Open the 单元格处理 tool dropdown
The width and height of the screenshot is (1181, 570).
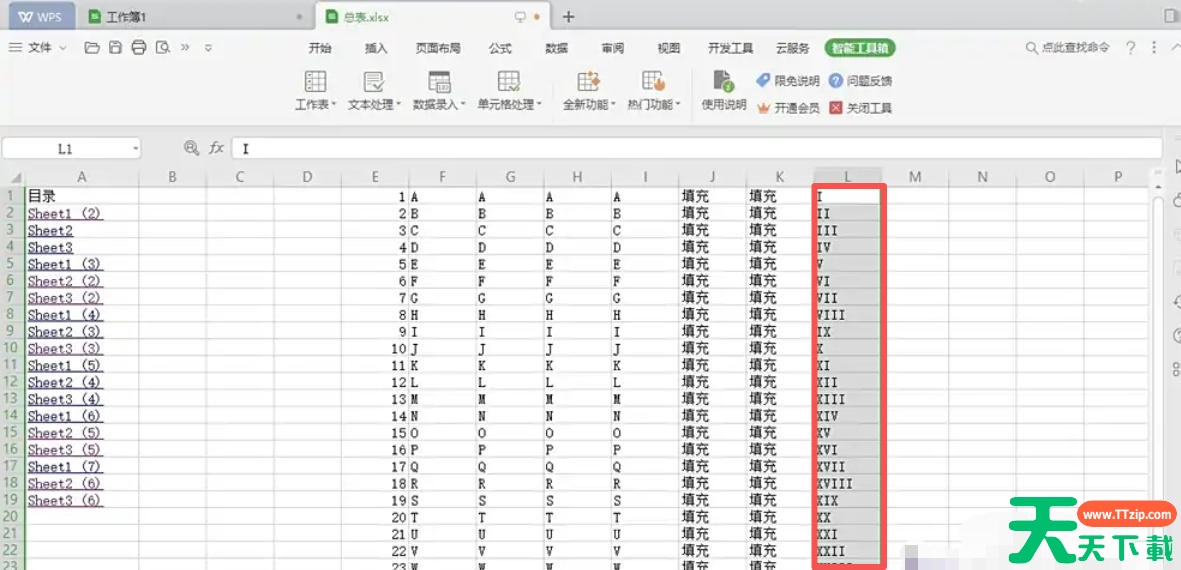click(x=509, y=90)
